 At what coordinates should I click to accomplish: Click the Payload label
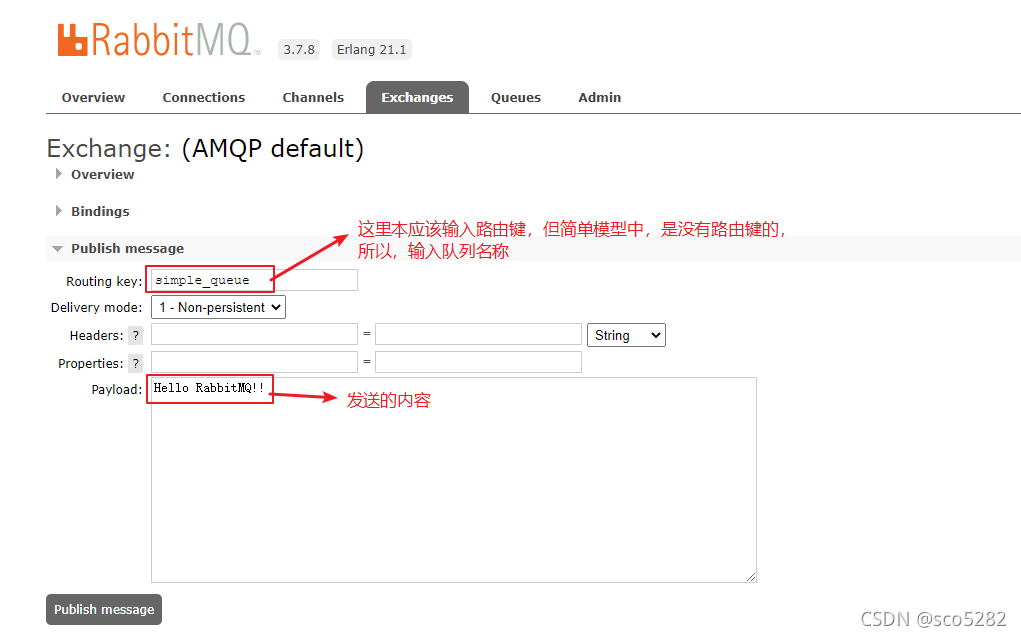117,389
